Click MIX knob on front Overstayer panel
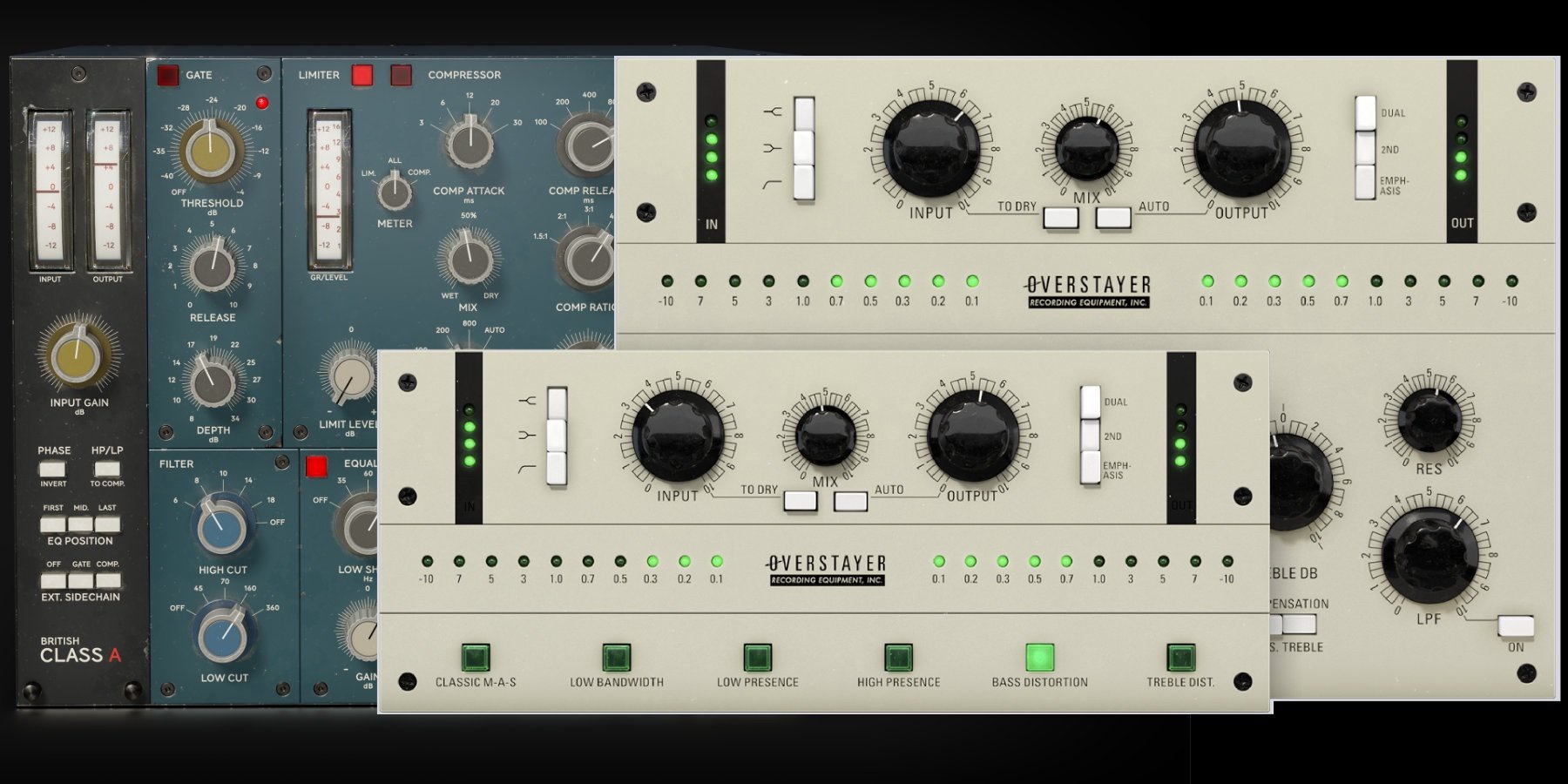The width and height of the screenshot is (1568, 784). tap(825, 436)
